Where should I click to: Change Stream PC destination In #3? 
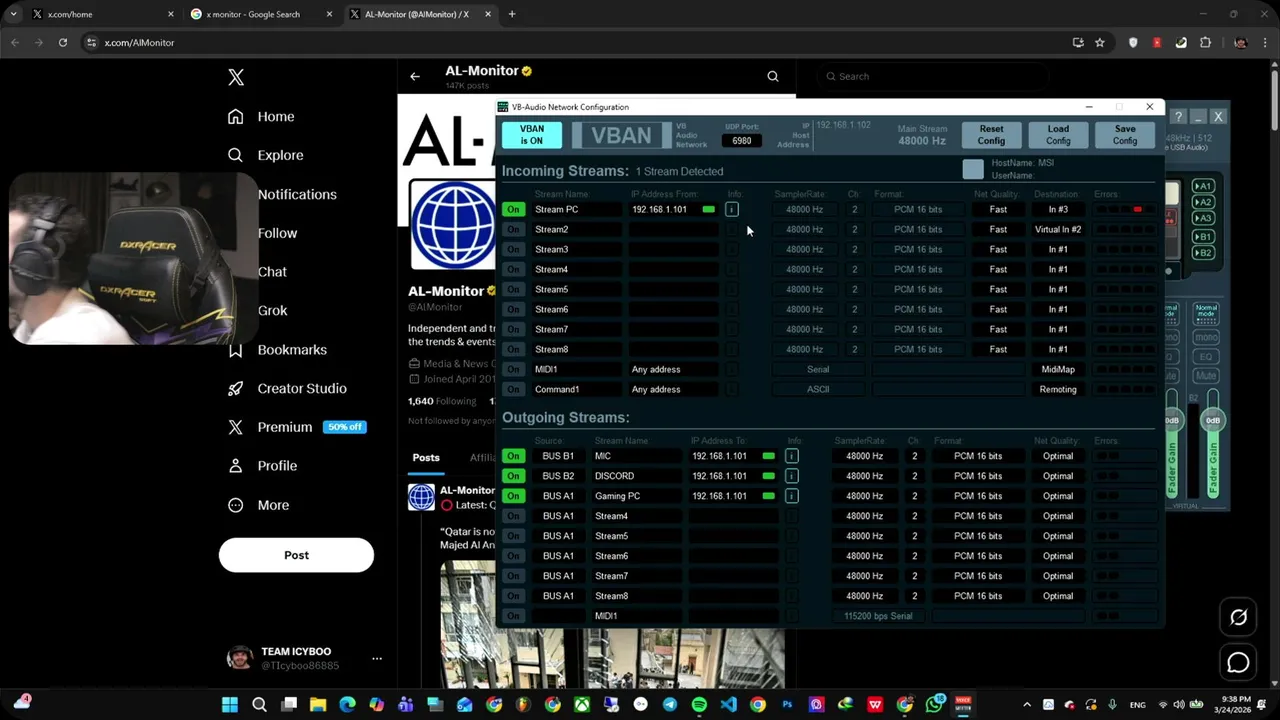point(1058,209)
